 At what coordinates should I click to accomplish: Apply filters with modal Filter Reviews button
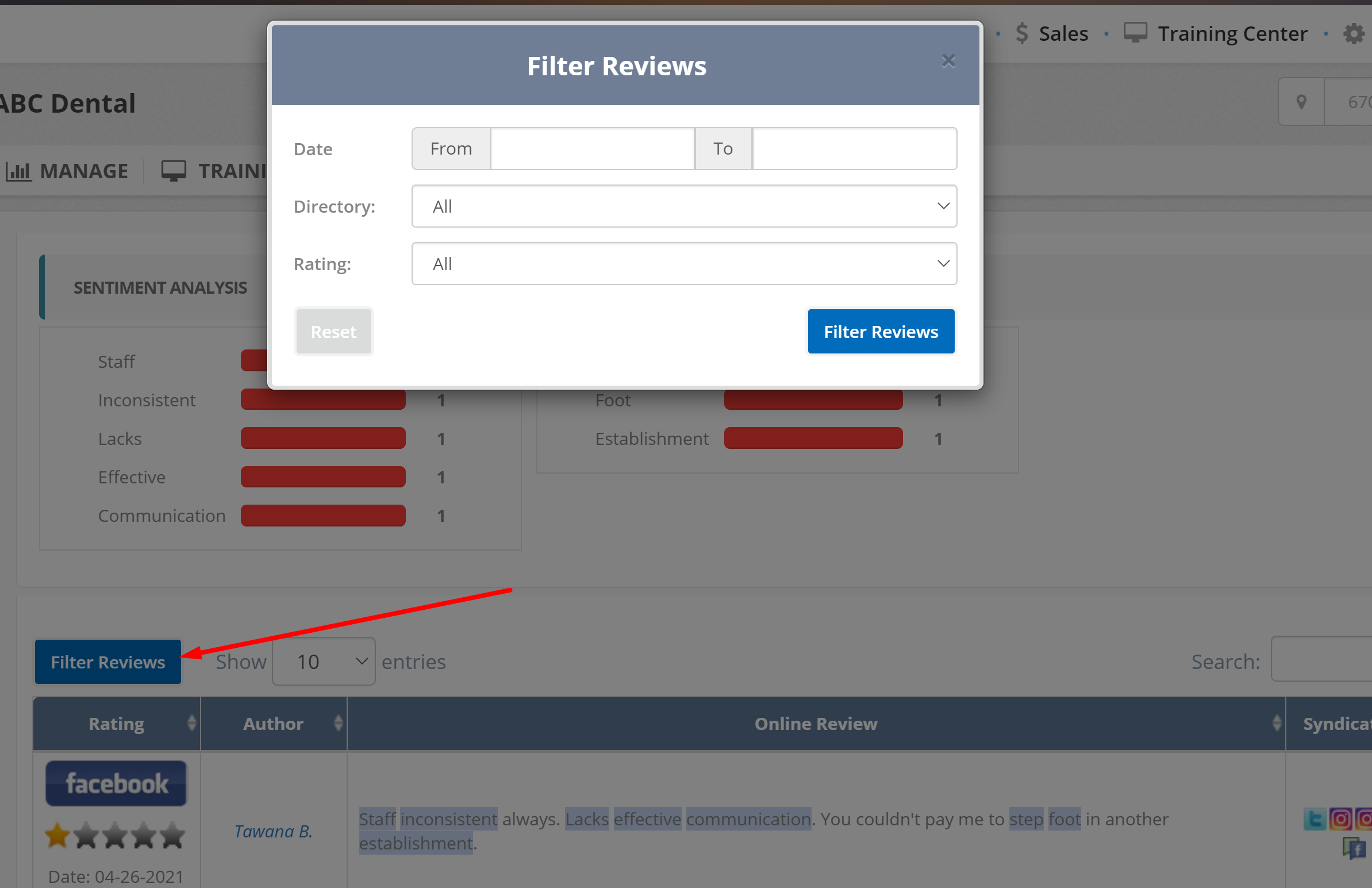[880, 332]
